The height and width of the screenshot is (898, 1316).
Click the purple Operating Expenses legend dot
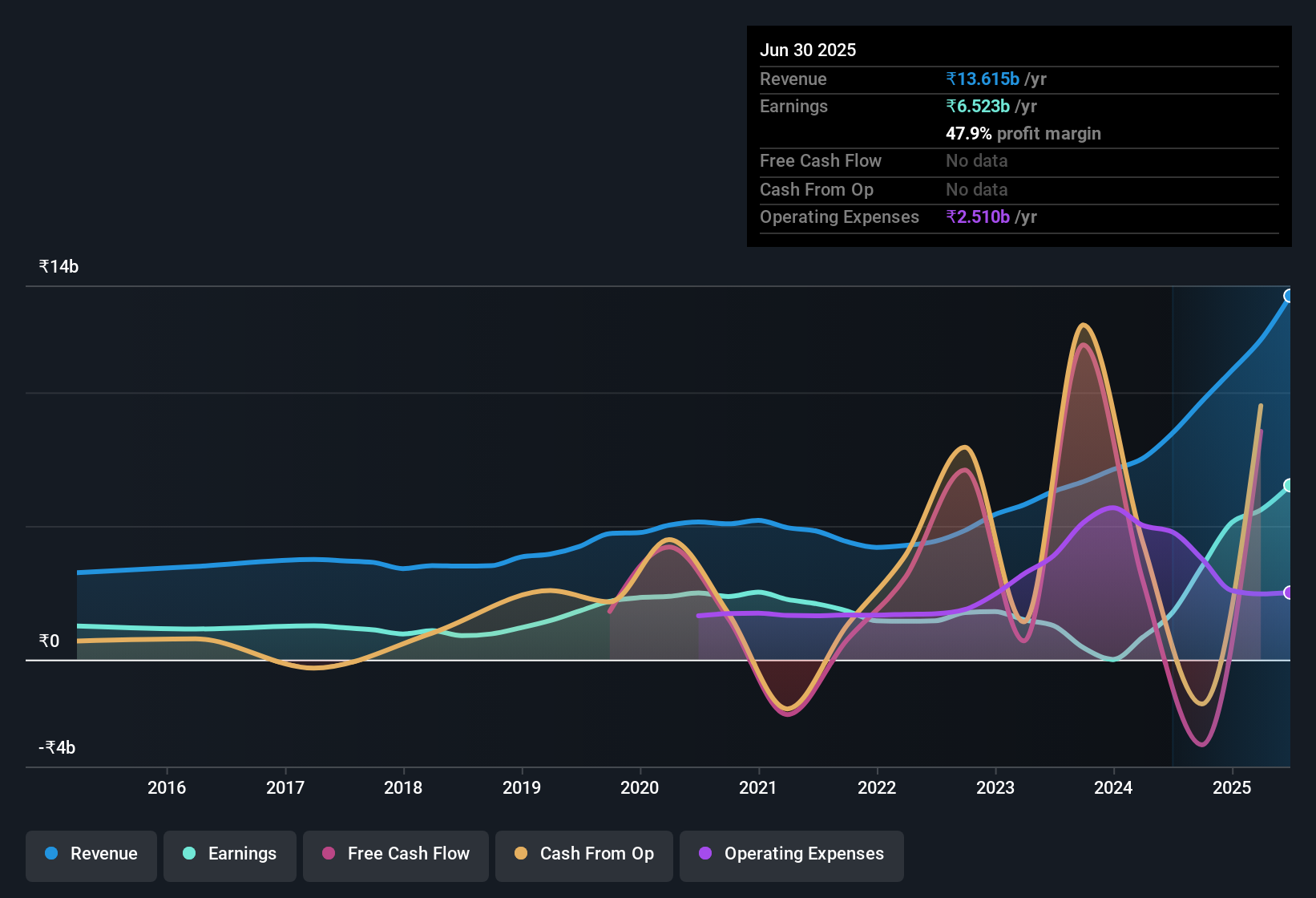tap(705, 854)
